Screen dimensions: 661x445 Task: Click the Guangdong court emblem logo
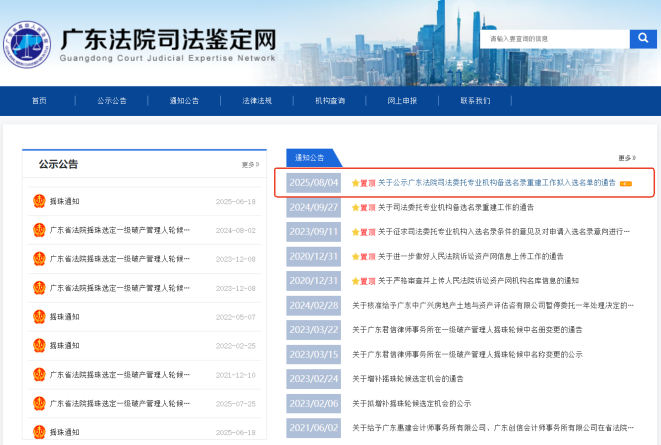click(x=27, y=43)
